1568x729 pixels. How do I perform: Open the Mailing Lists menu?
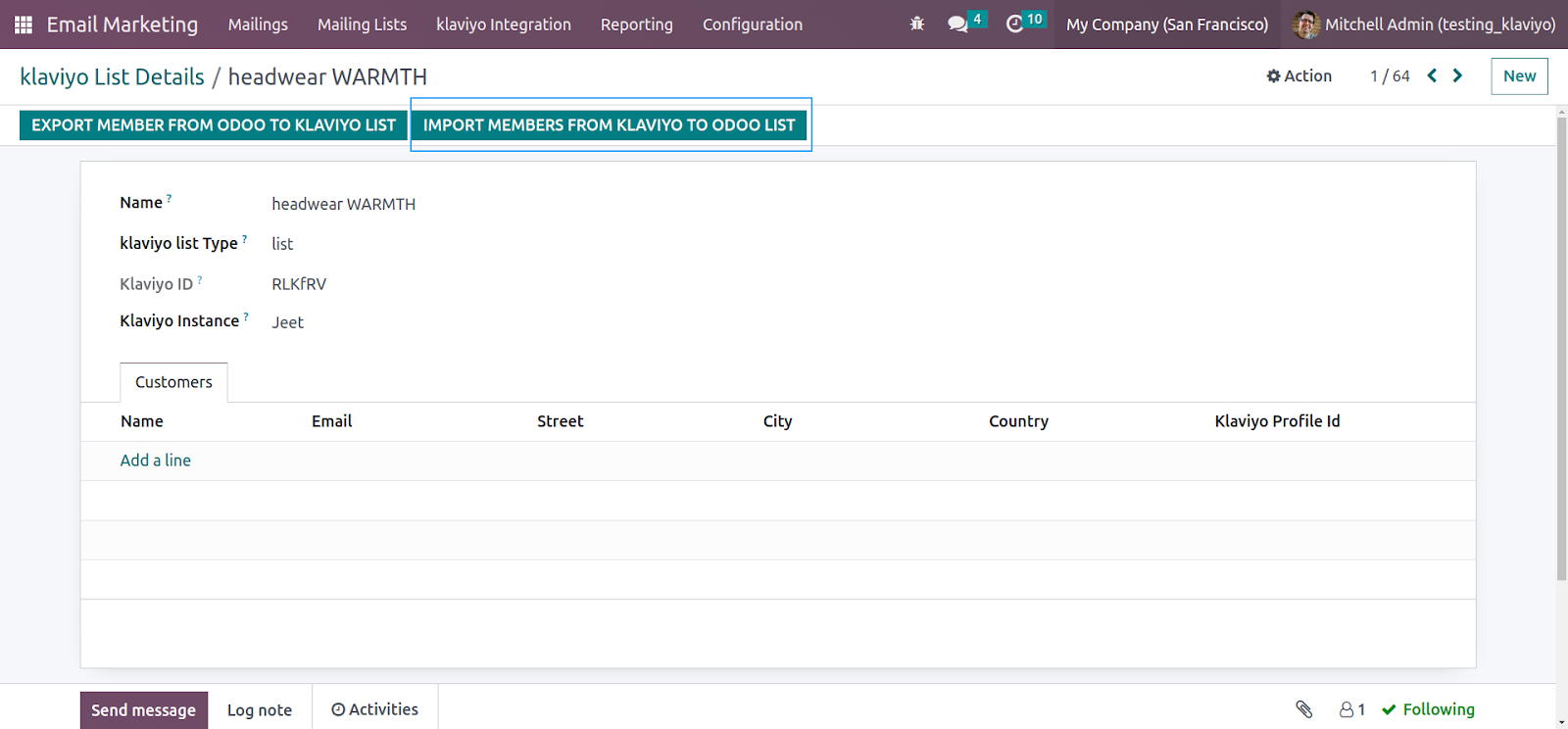pyautogui.click(x=362, y=24)
